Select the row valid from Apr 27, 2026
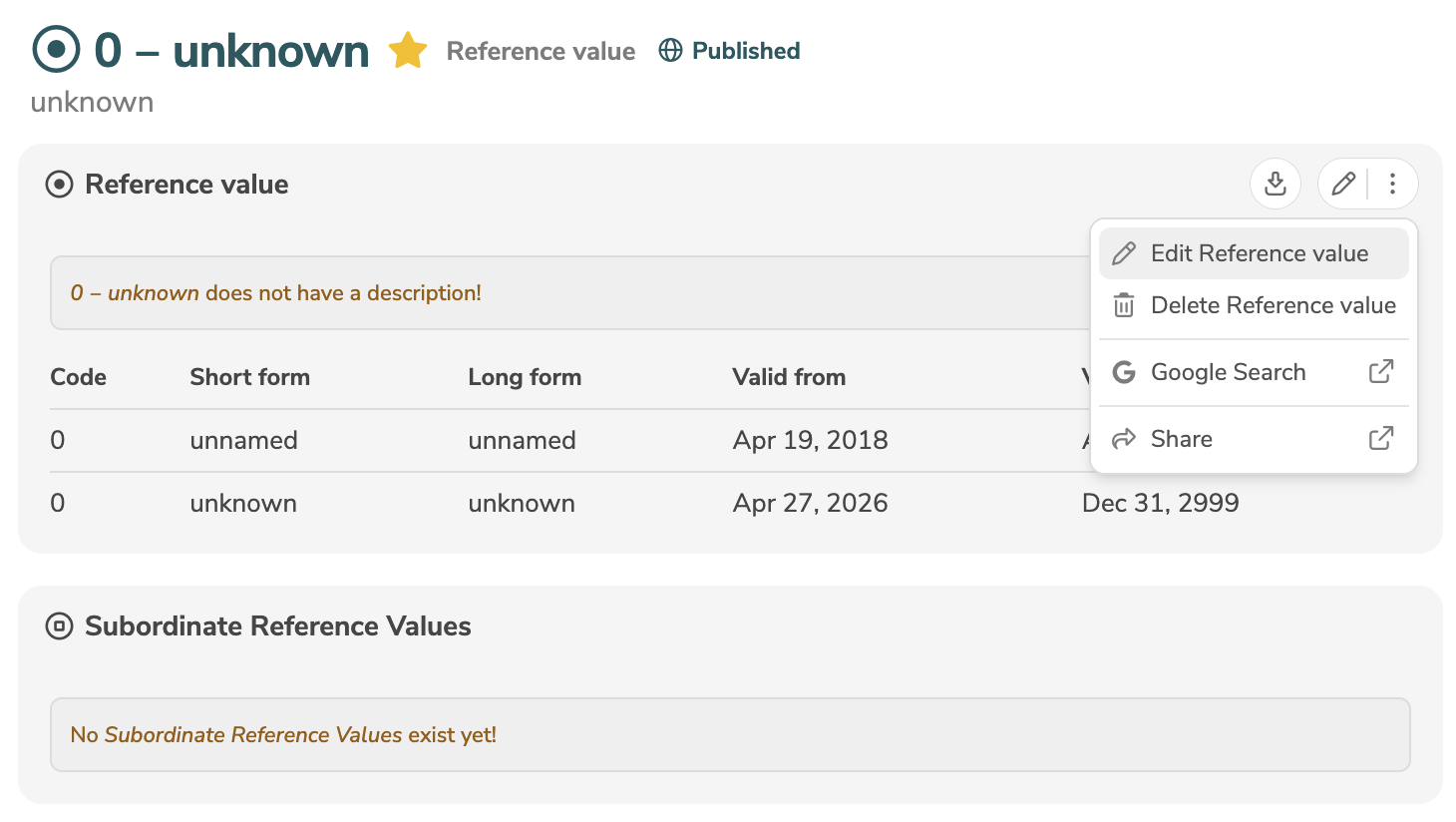The width and height of the screenshot is (1456, 822). (x=730, y=503)
